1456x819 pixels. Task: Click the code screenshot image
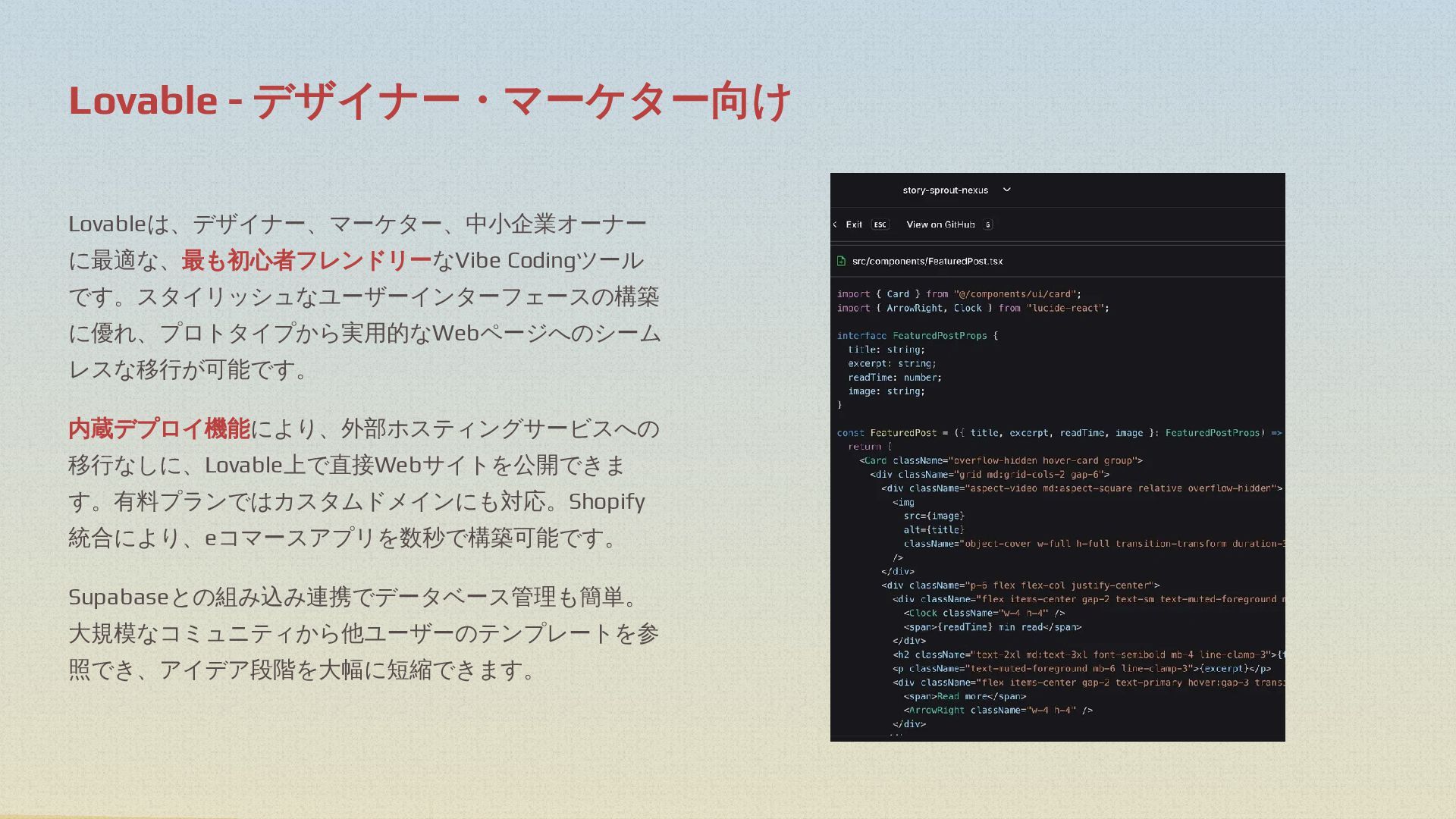[x=1057, y=493]
